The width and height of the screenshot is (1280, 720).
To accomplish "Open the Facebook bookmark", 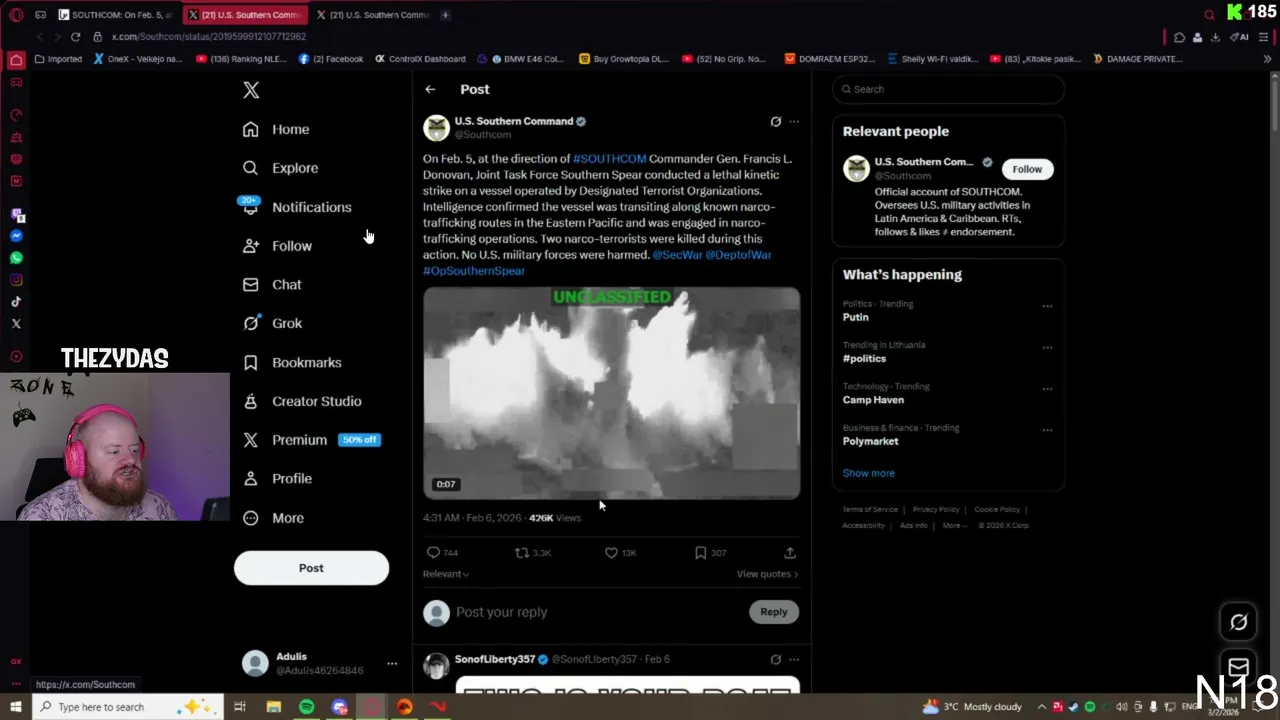I will 331,59.
